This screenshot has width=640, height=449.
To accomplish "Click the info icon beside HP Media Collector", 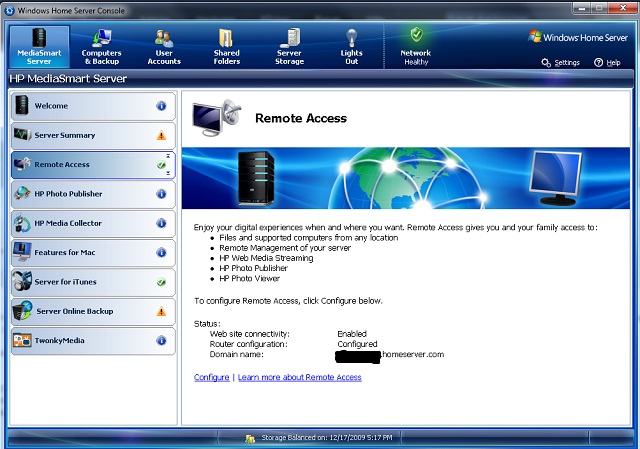I will (161, 223).
